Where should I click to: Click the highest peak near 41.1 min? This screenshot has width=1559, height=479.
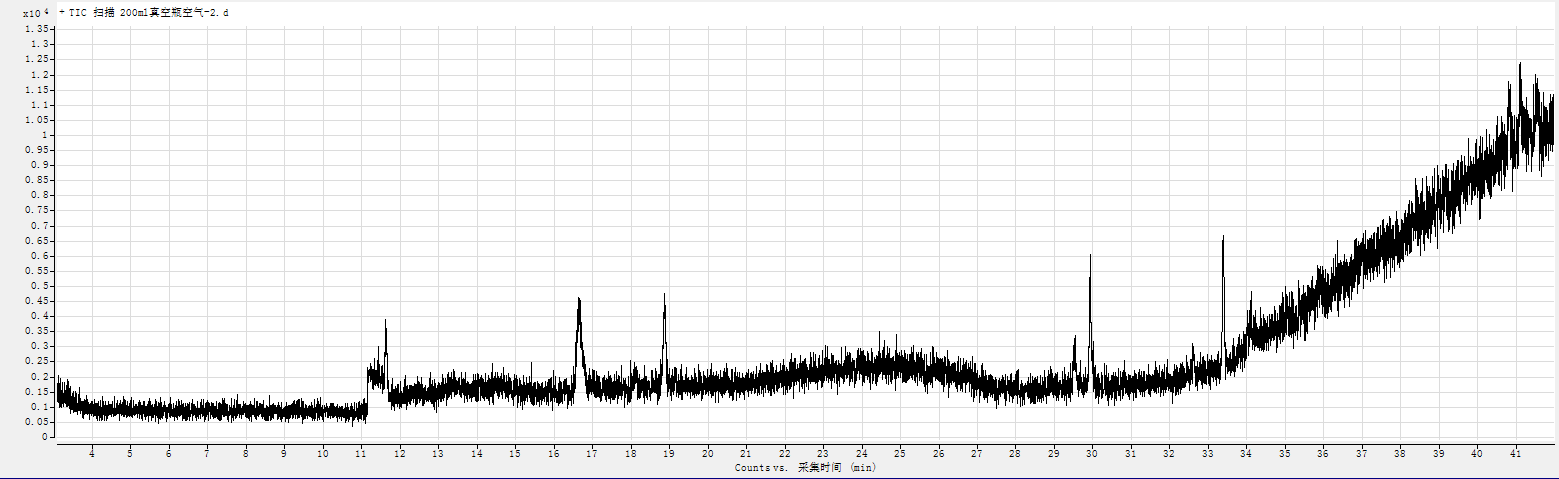point(1520,65)
